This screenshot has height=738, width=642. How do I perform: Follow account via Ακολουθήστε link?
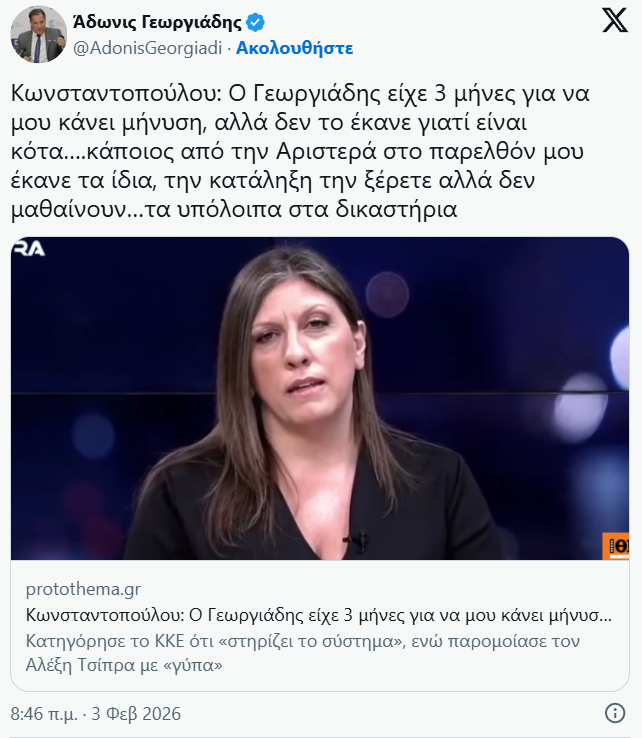point(294,48)
